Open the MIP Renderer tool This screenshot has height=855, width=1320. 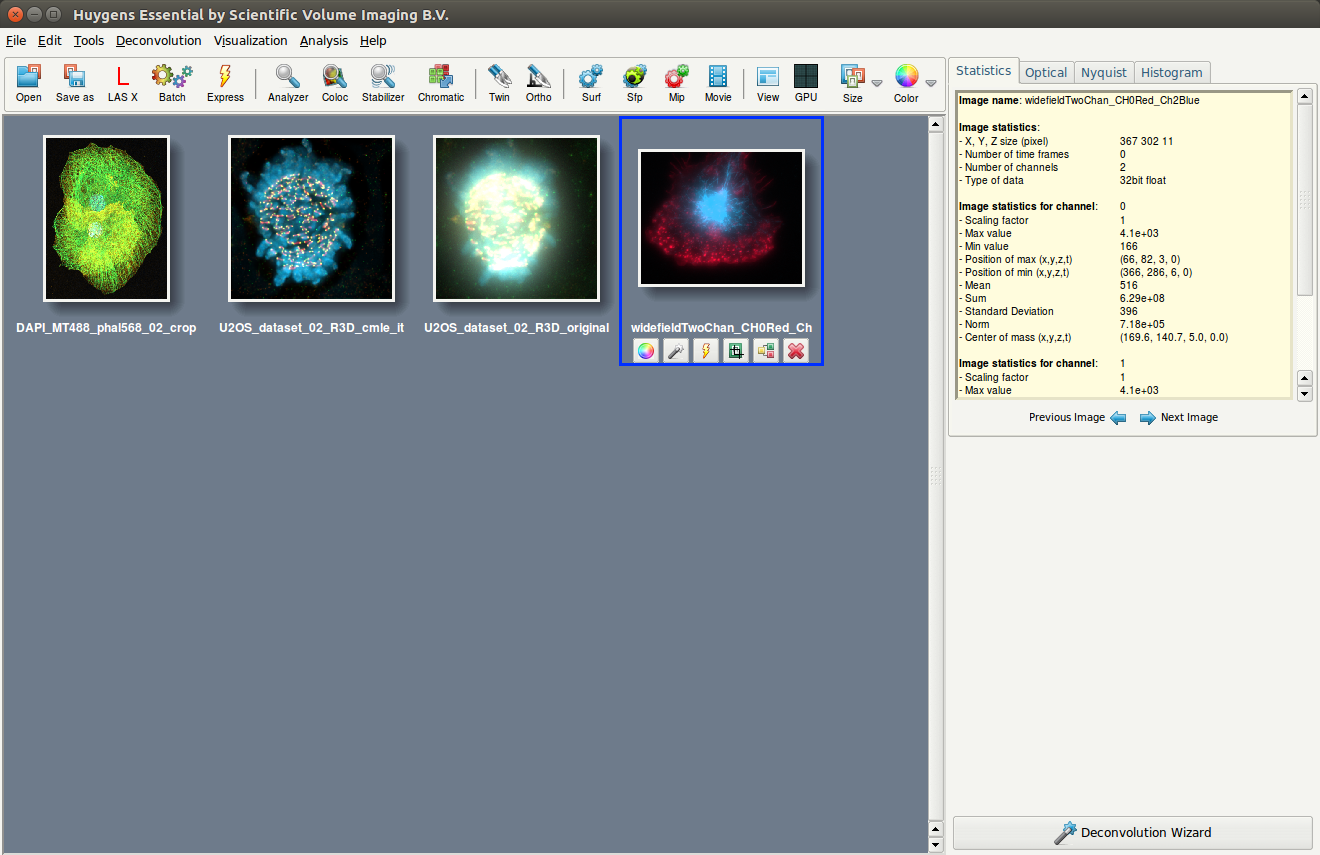click(677, 83)
